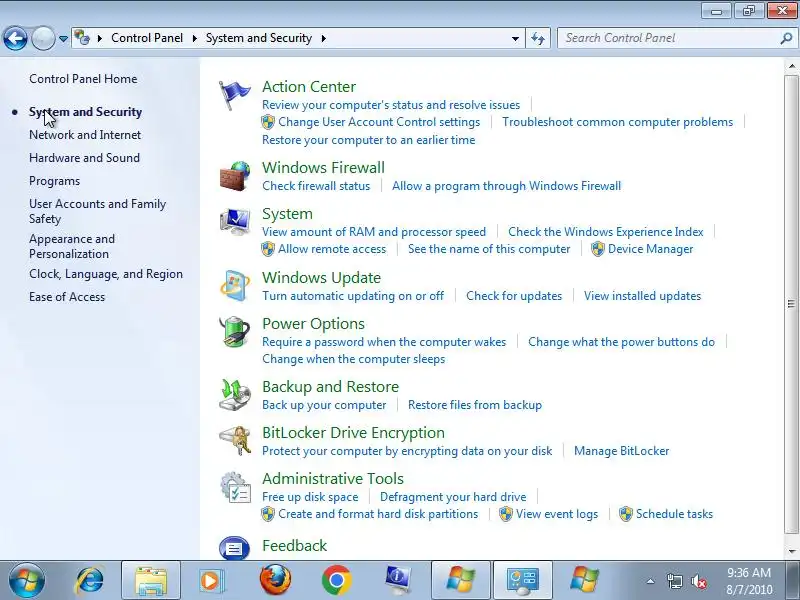Open the system information monitor taskbar icon
The width and height of the screenshot is (800, 600).
tap(398, 580)
